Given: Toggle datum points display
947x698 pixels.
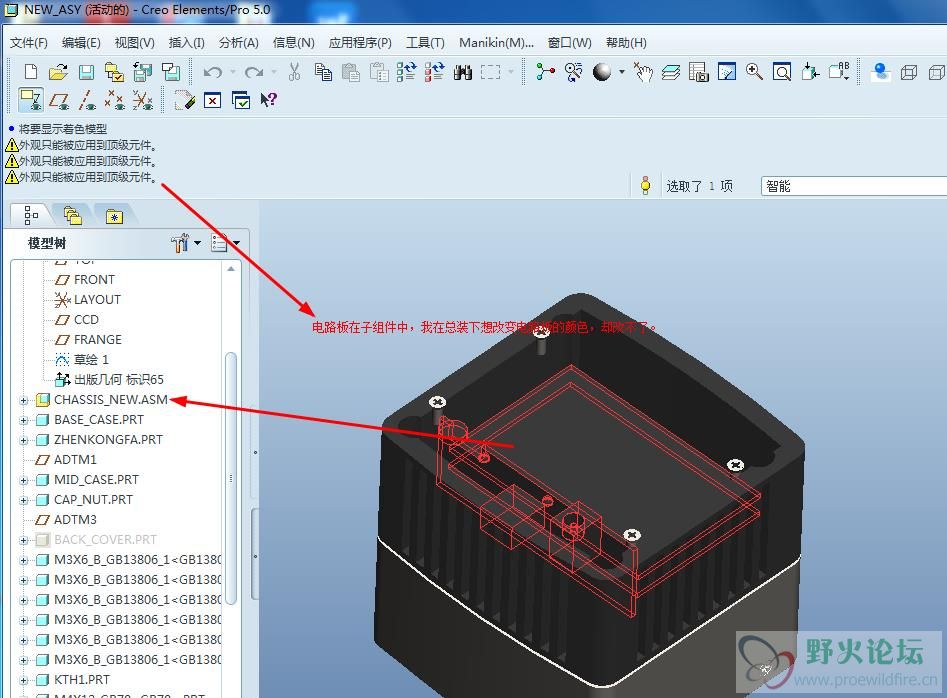Looking at the screenshot, I should [114, 100].
